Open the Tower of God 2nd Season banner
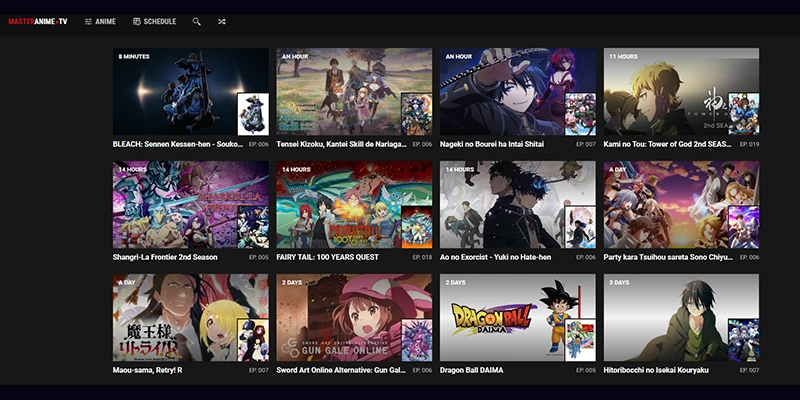 click(x=681, y=92)
